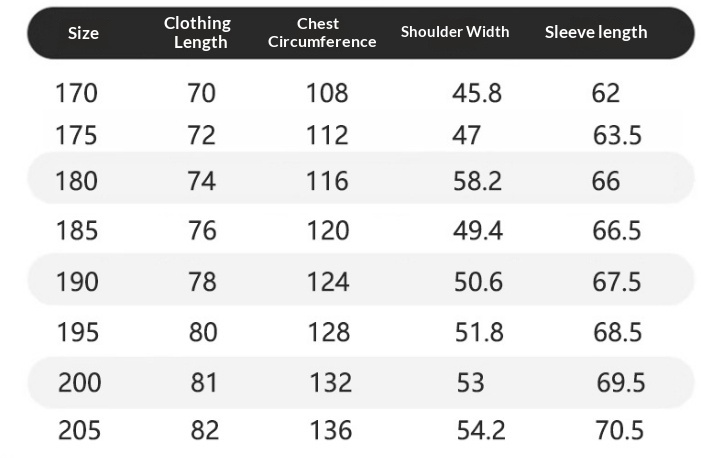The image size is (701, 458).
Task: Click the chest circumference value 124
Action: pos(328,282)
